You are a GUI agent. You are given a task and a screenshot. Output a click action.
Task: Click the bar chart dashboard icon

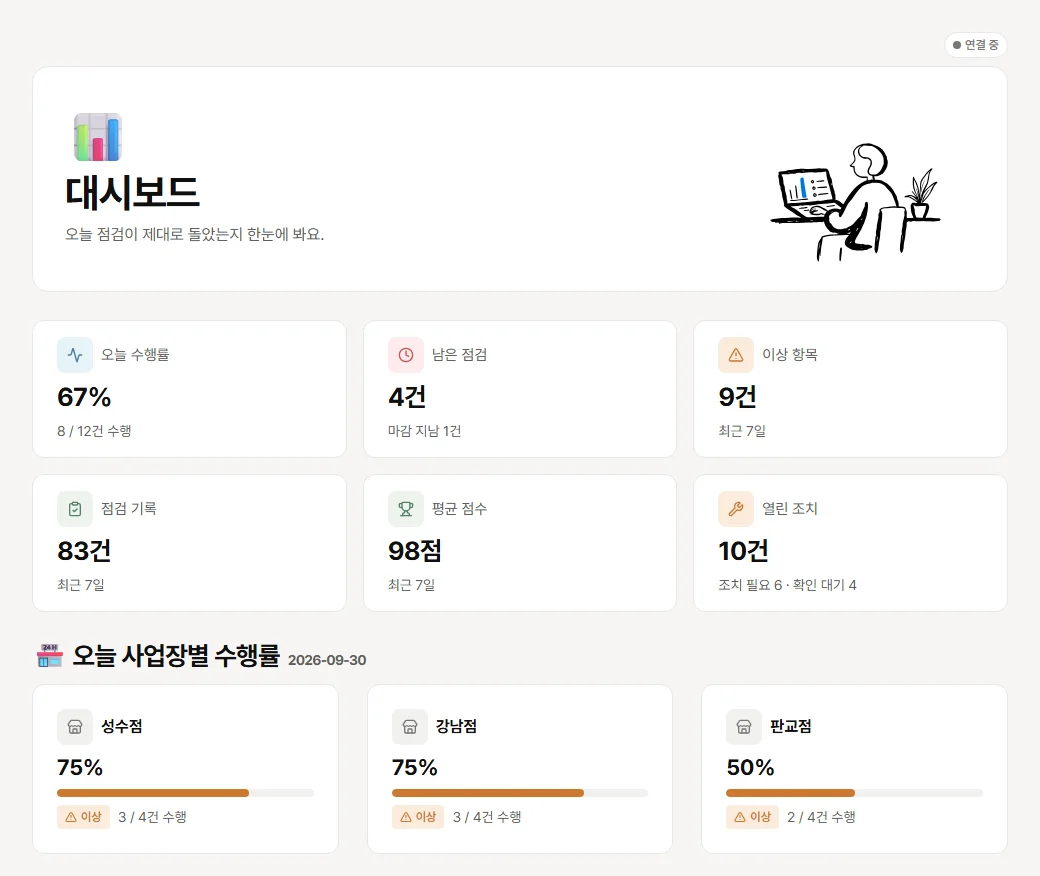click(98, 137)
